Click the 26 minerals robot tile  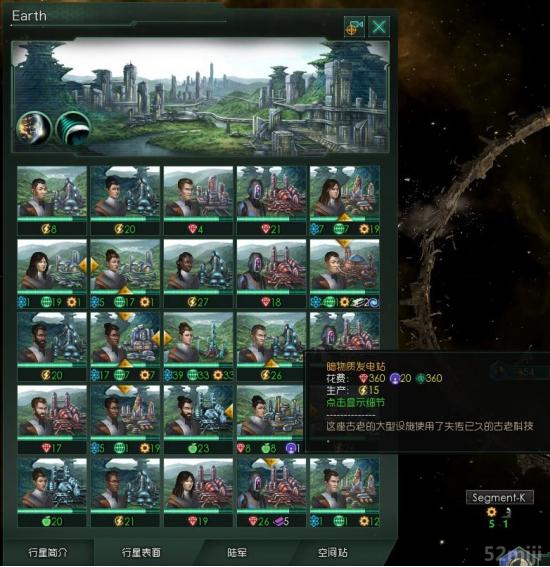[x=271, y=493]
